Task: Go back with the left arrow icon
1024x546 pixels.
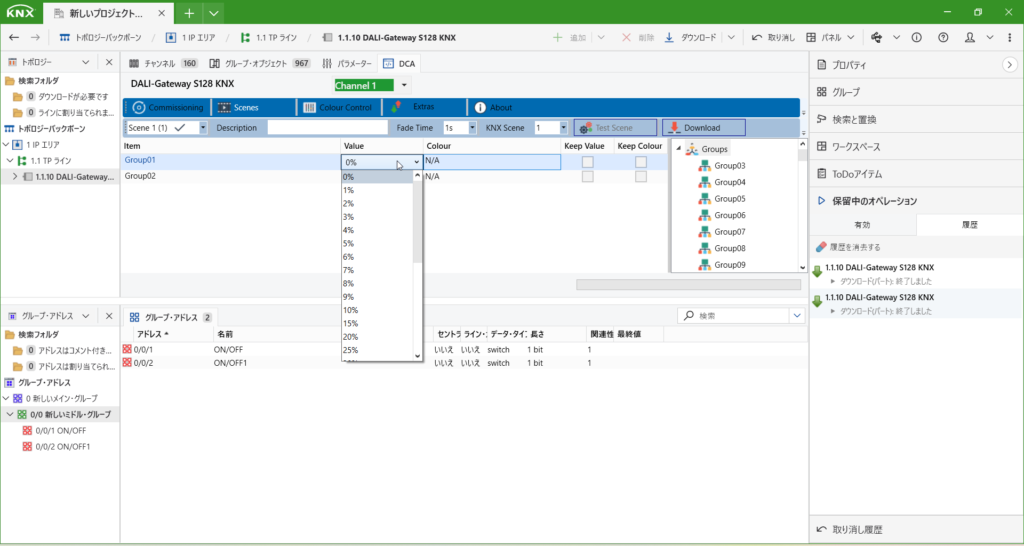Action: coord(14,38)
